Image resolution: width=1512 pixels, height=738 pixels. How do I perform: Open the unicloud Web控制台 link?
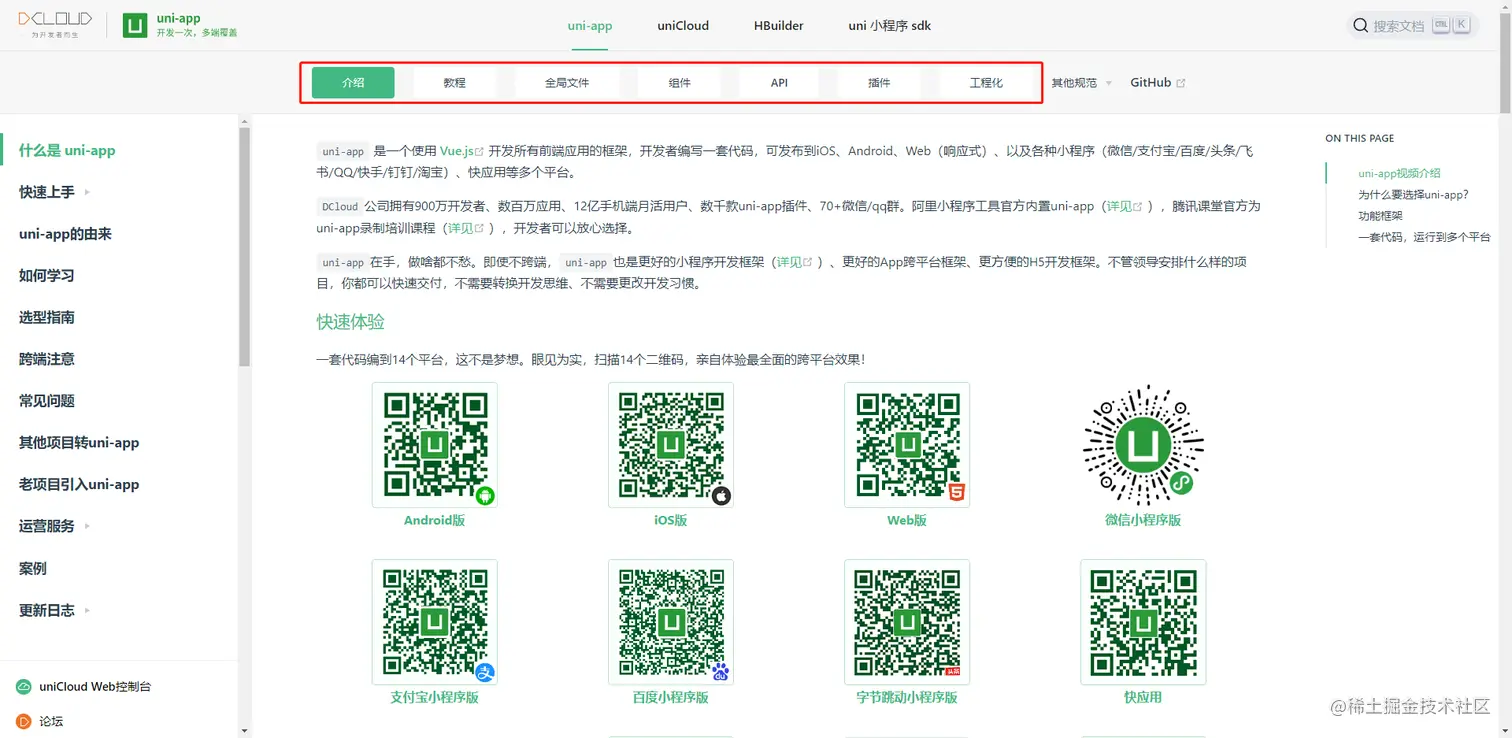point(95,687)
